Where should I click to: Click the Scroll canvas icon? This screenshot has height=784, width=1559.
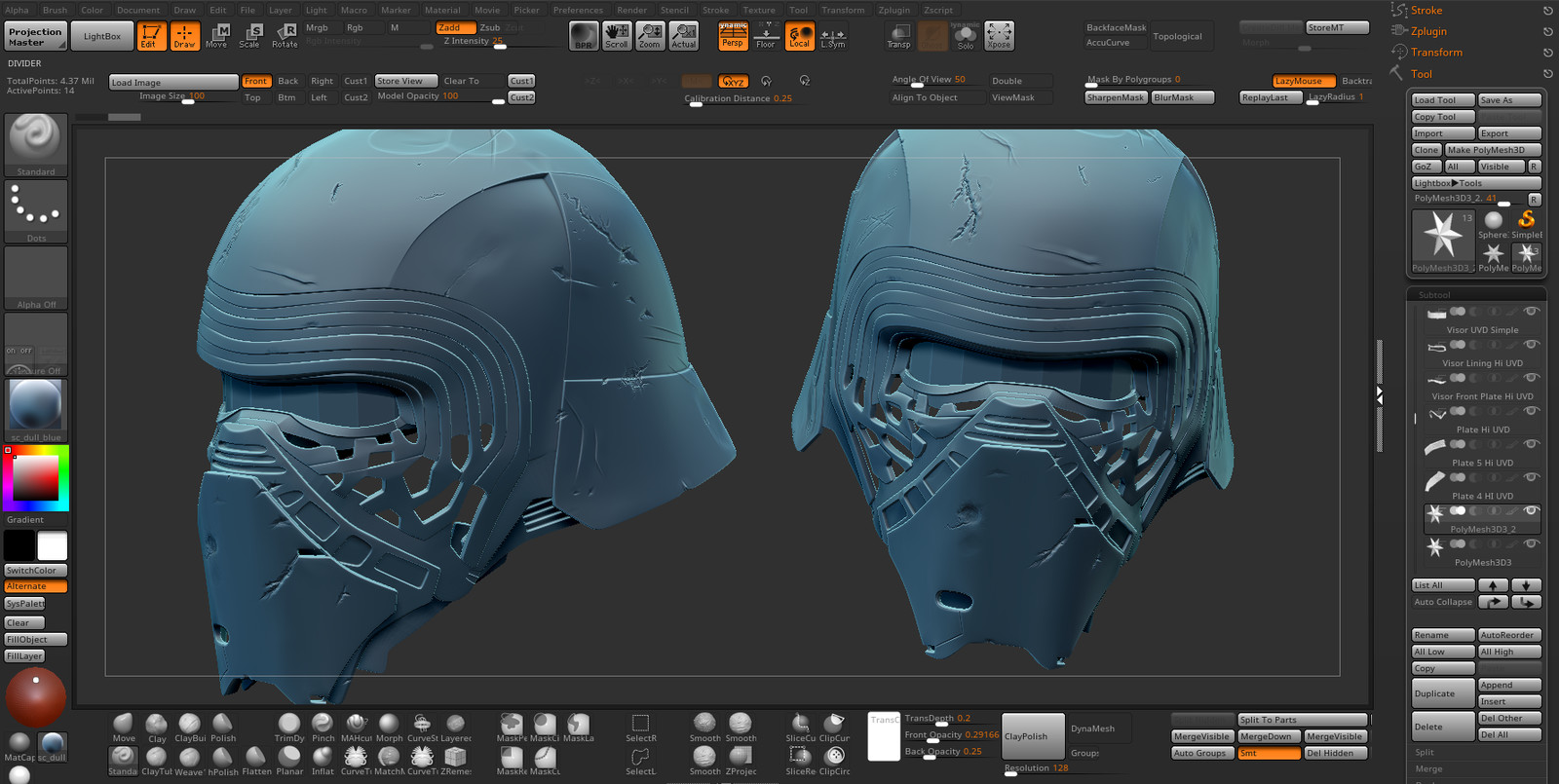(617, 36)
